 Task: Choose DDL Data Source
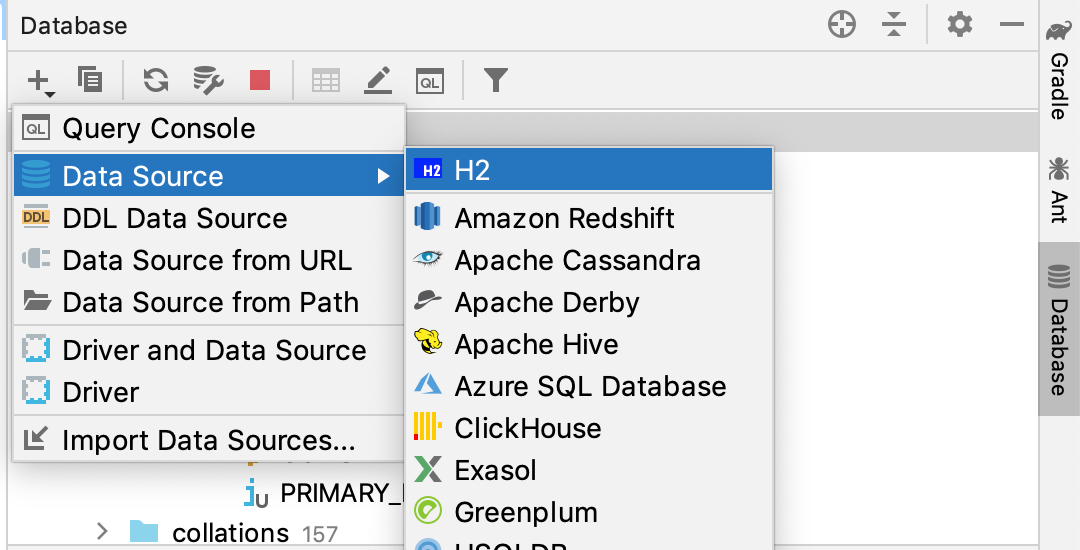(209, 218)
